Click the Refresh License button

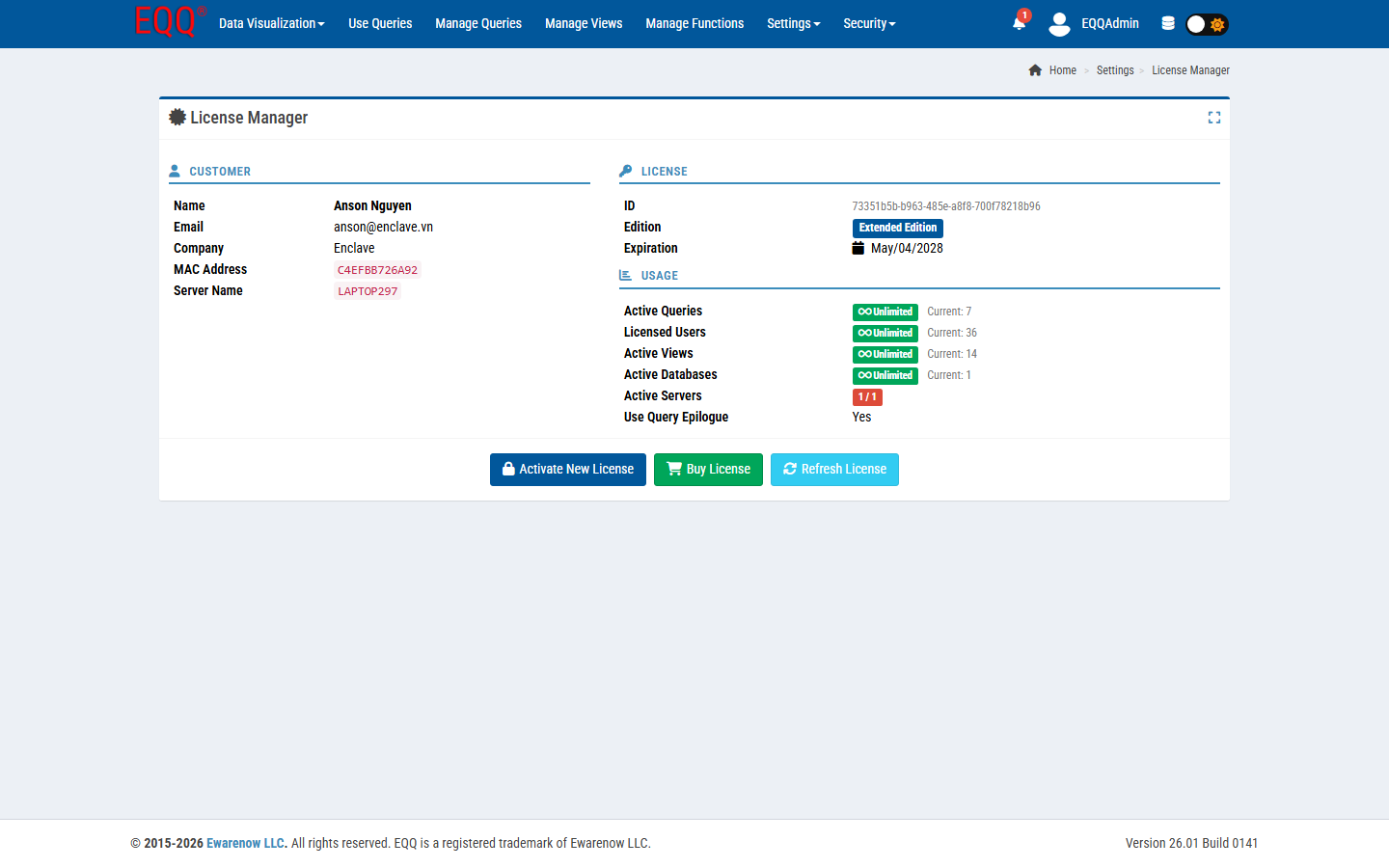(x=834, y=470)
